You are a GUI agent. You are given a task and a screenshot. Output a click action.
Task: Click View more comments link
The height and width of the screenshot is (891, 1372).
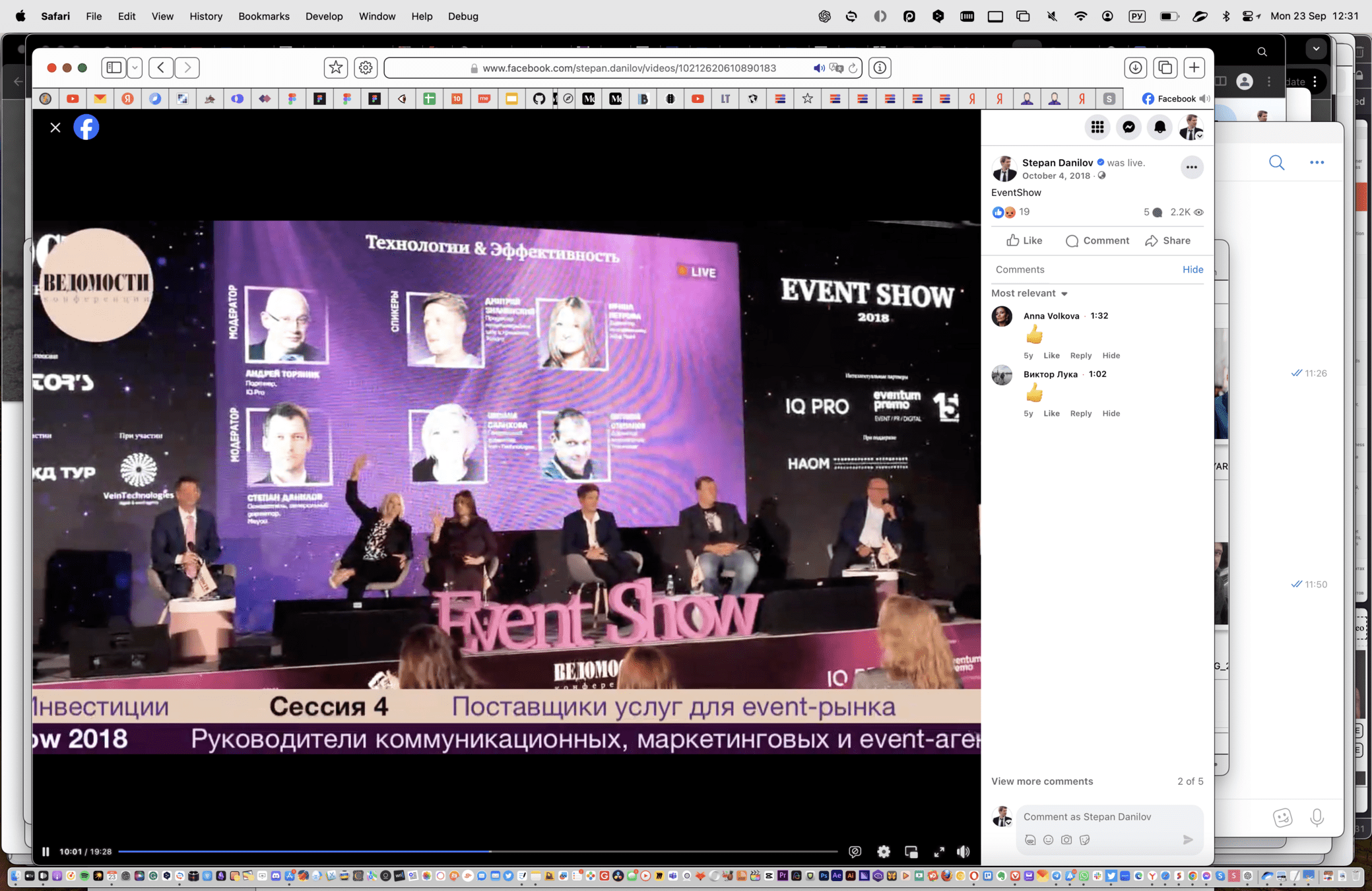tap(1042, 781)
